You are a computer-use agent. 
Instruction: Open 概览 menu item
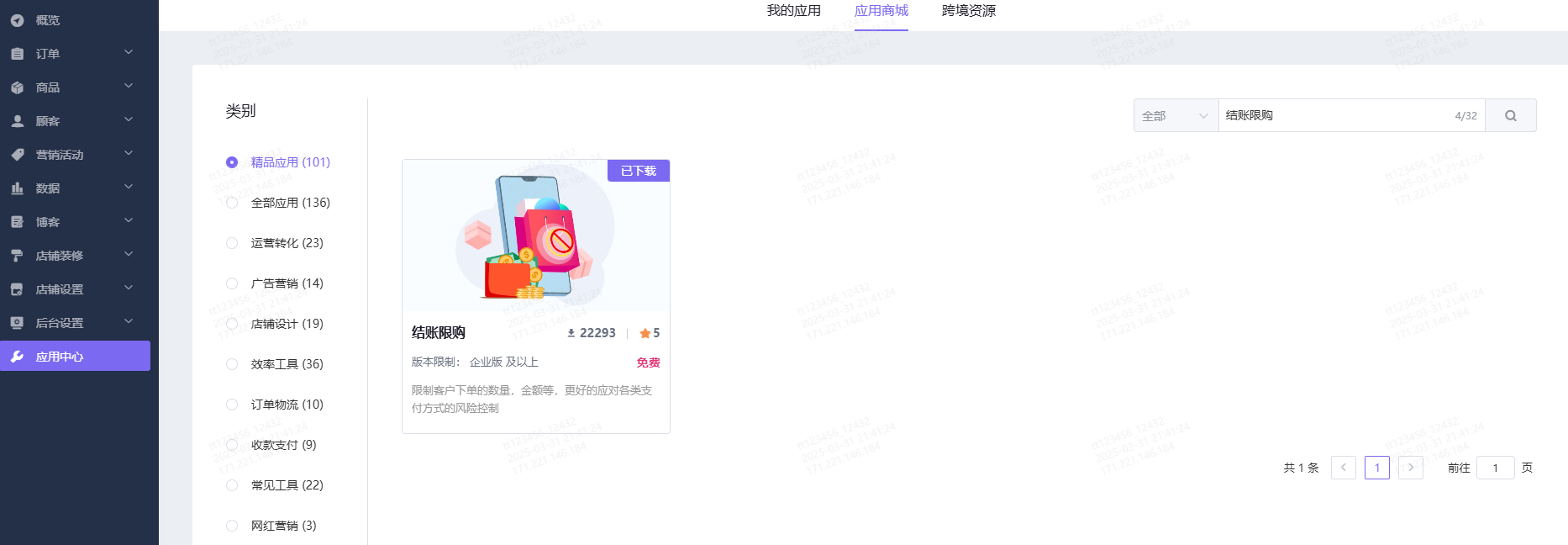click(76, 20)
